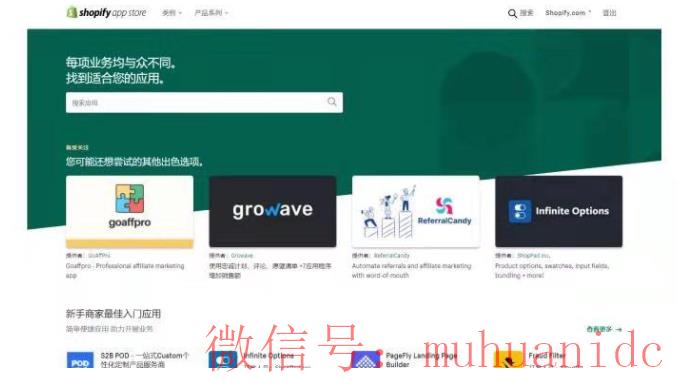Viewport: 678px width, 388px height.
Task: Click the app search input field
Action: pyautogui.click(x=204, y=103)
